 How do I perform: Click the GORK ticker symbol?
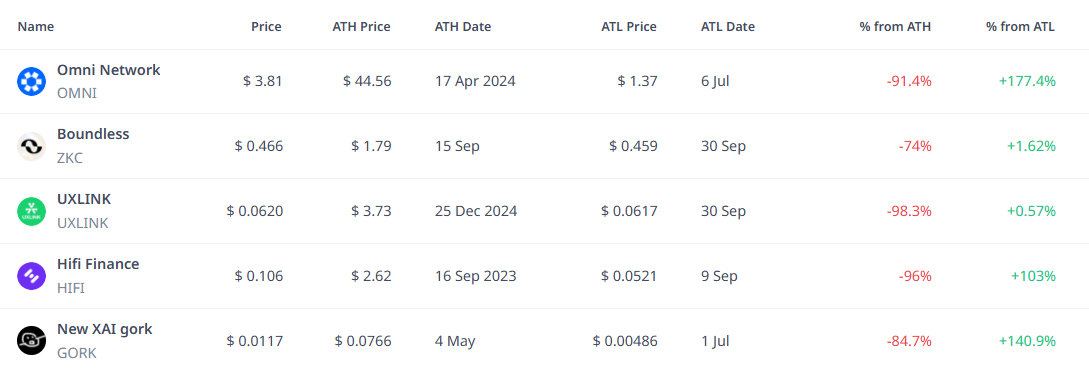tap(76, 353)
